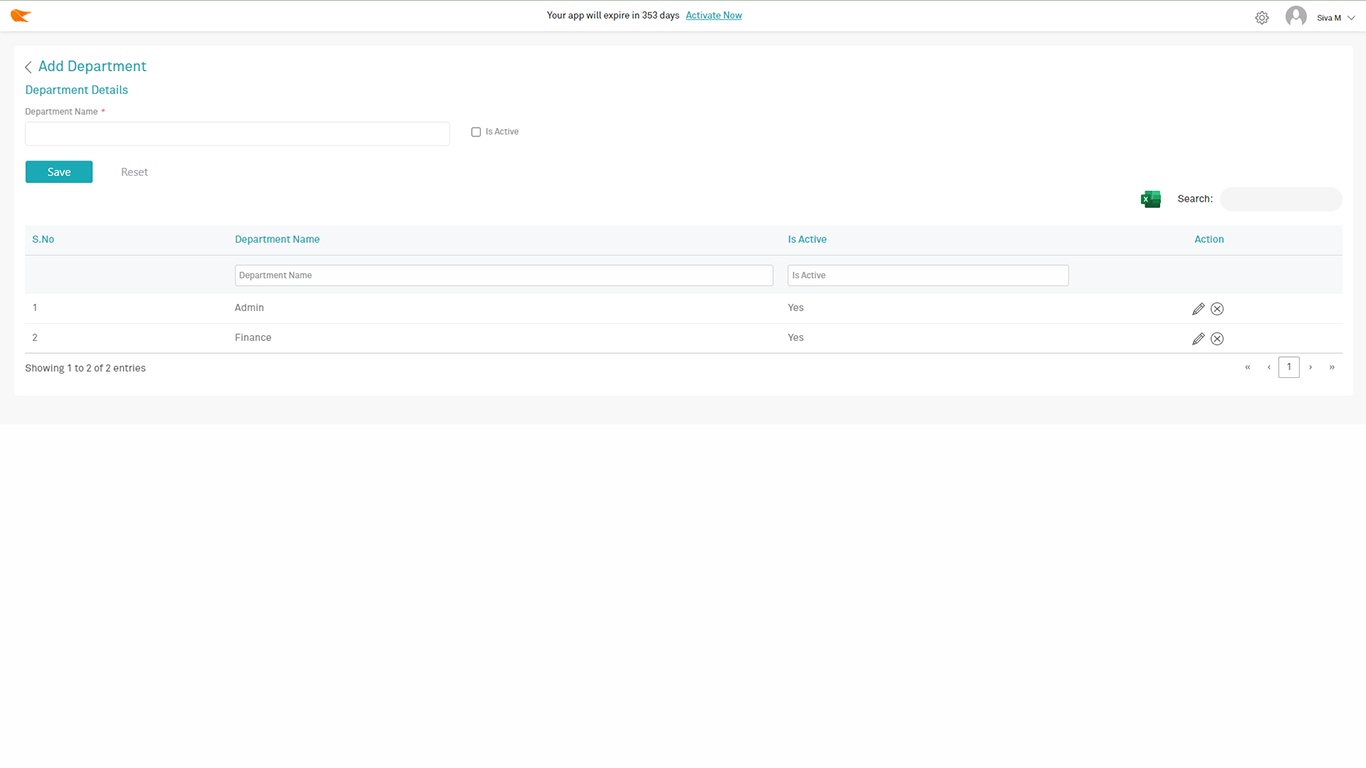Sort by the Is Active column header
The width and height of the screenshot is (1366, 768).
tap(807, 240)
